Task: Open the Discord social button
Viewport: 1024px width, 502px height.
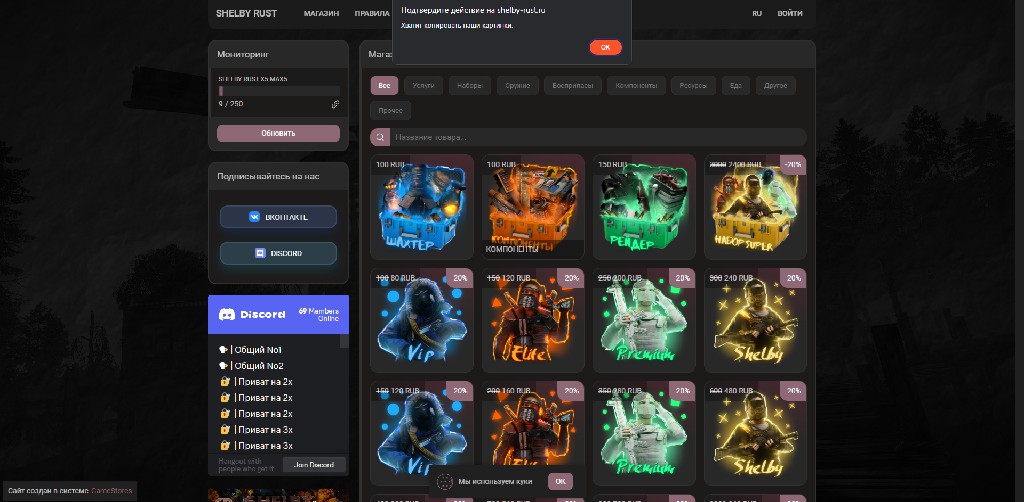Action: 278,253
